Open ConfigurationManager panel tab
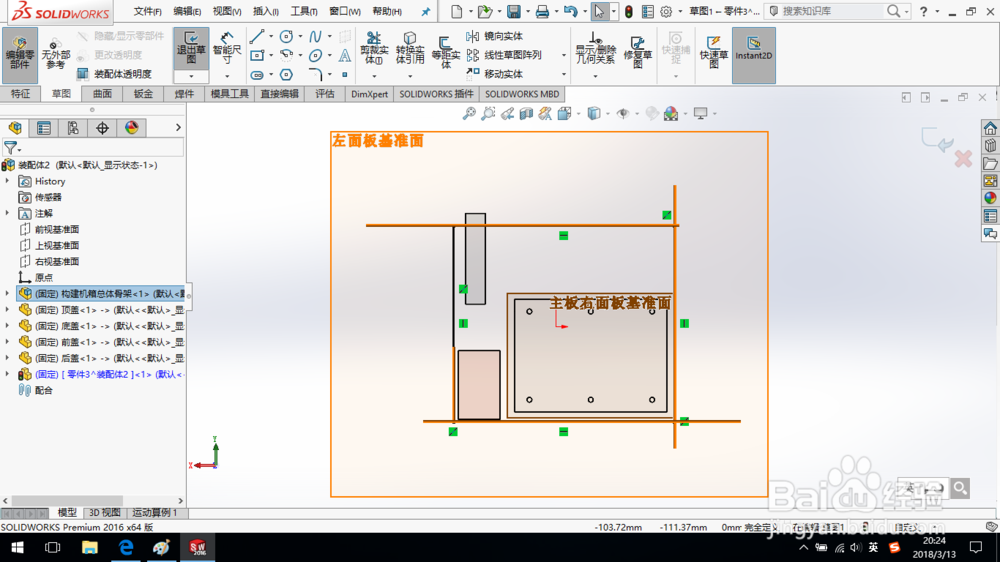 click(73, 128)
